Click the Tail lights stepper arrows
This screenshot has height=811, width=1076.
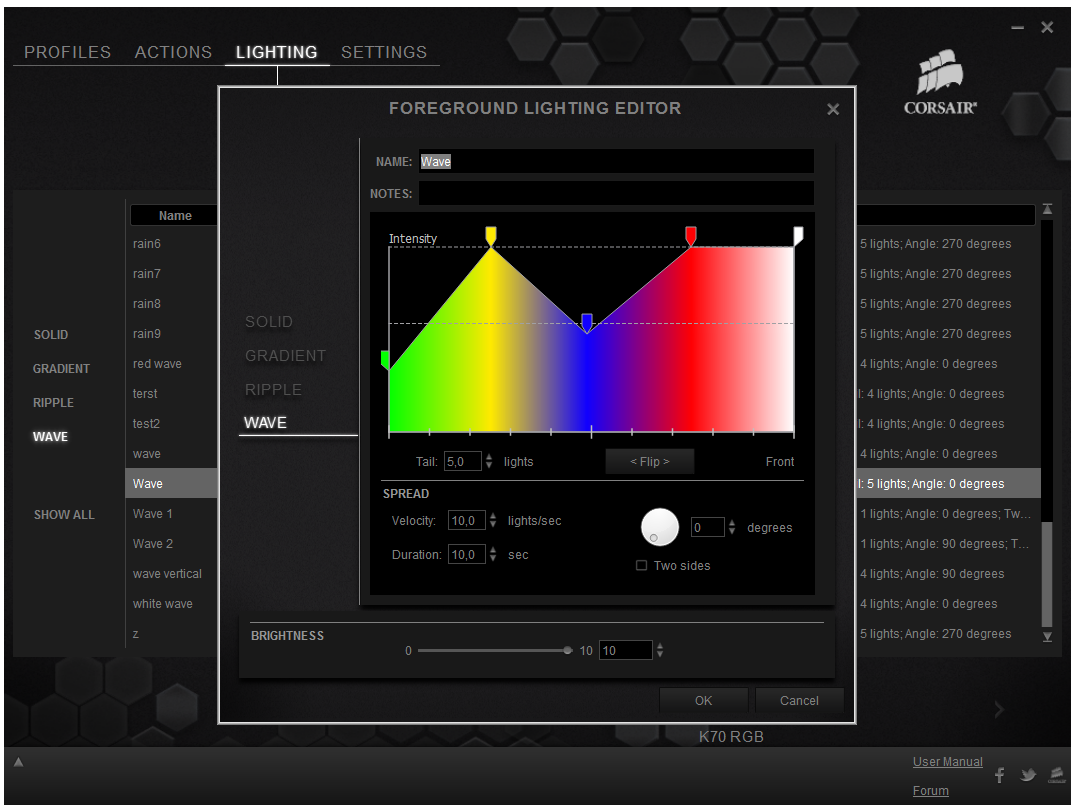coord(489,462)
